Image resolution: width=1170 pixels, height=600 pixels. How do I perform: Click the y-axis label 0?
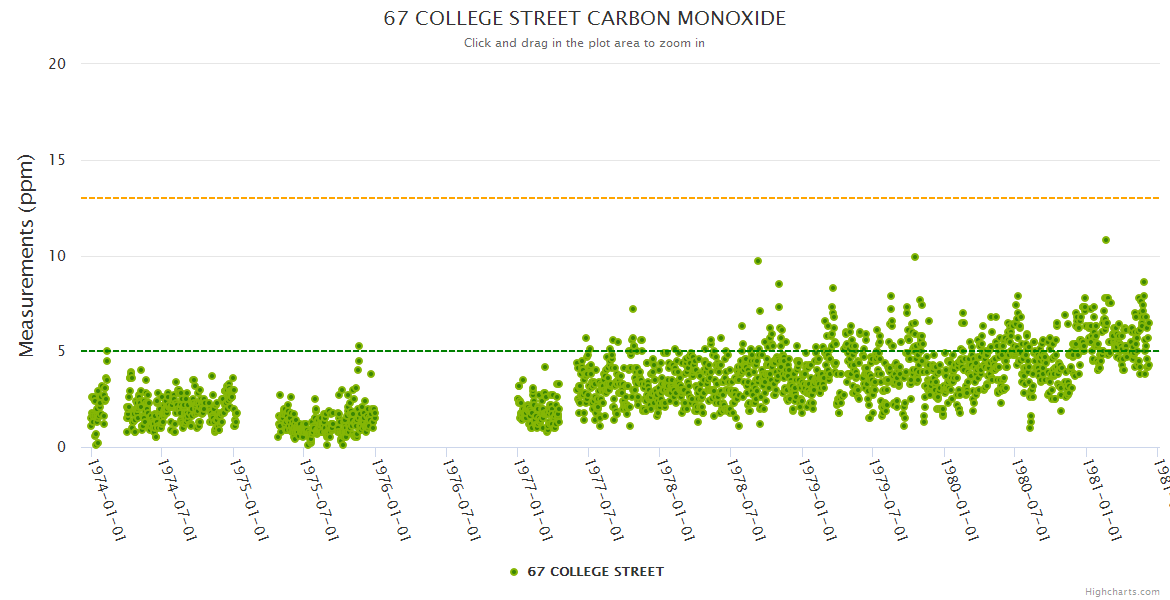point(61,448)
